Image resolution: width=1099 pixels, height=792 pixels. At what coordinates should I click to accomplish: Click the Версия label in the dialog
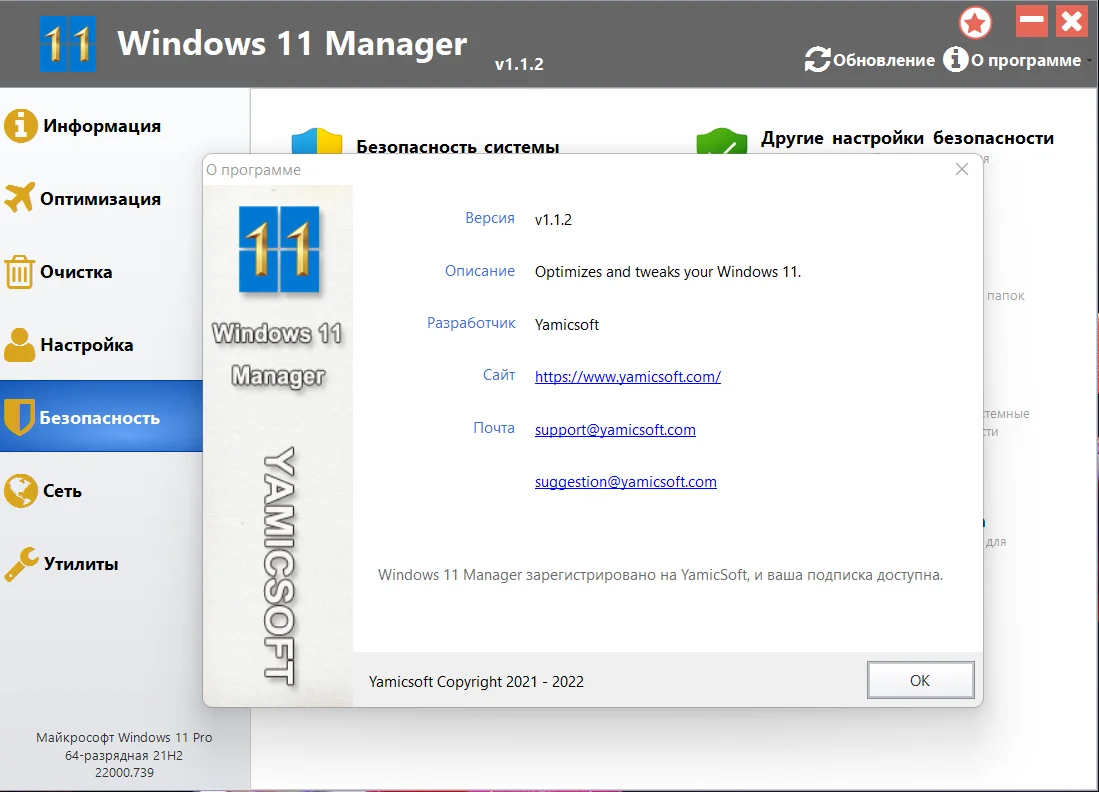pos(489,218)
